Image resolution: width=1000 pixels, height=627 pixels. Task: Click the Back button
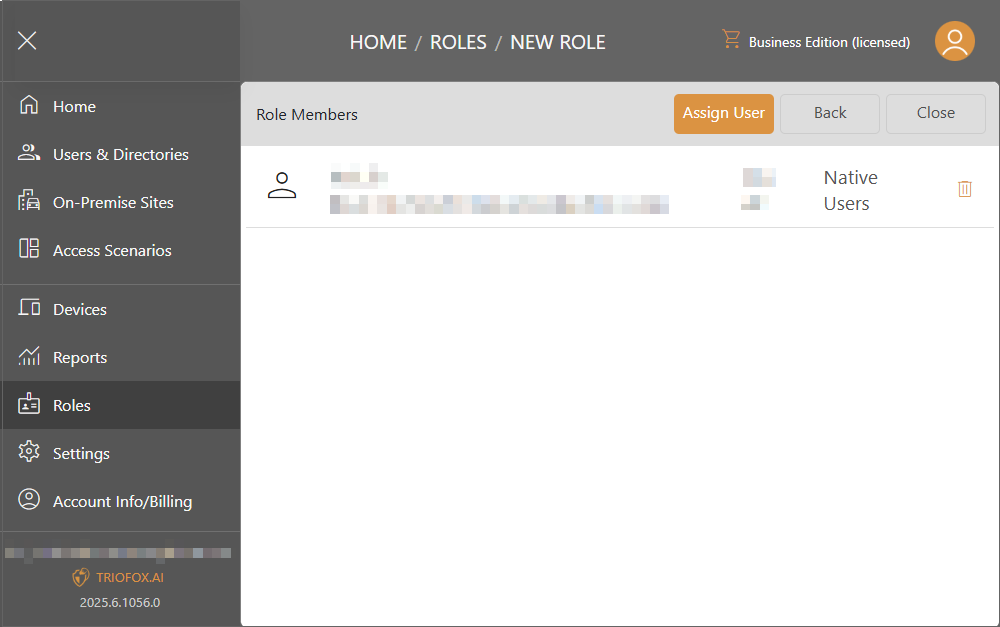830,114
